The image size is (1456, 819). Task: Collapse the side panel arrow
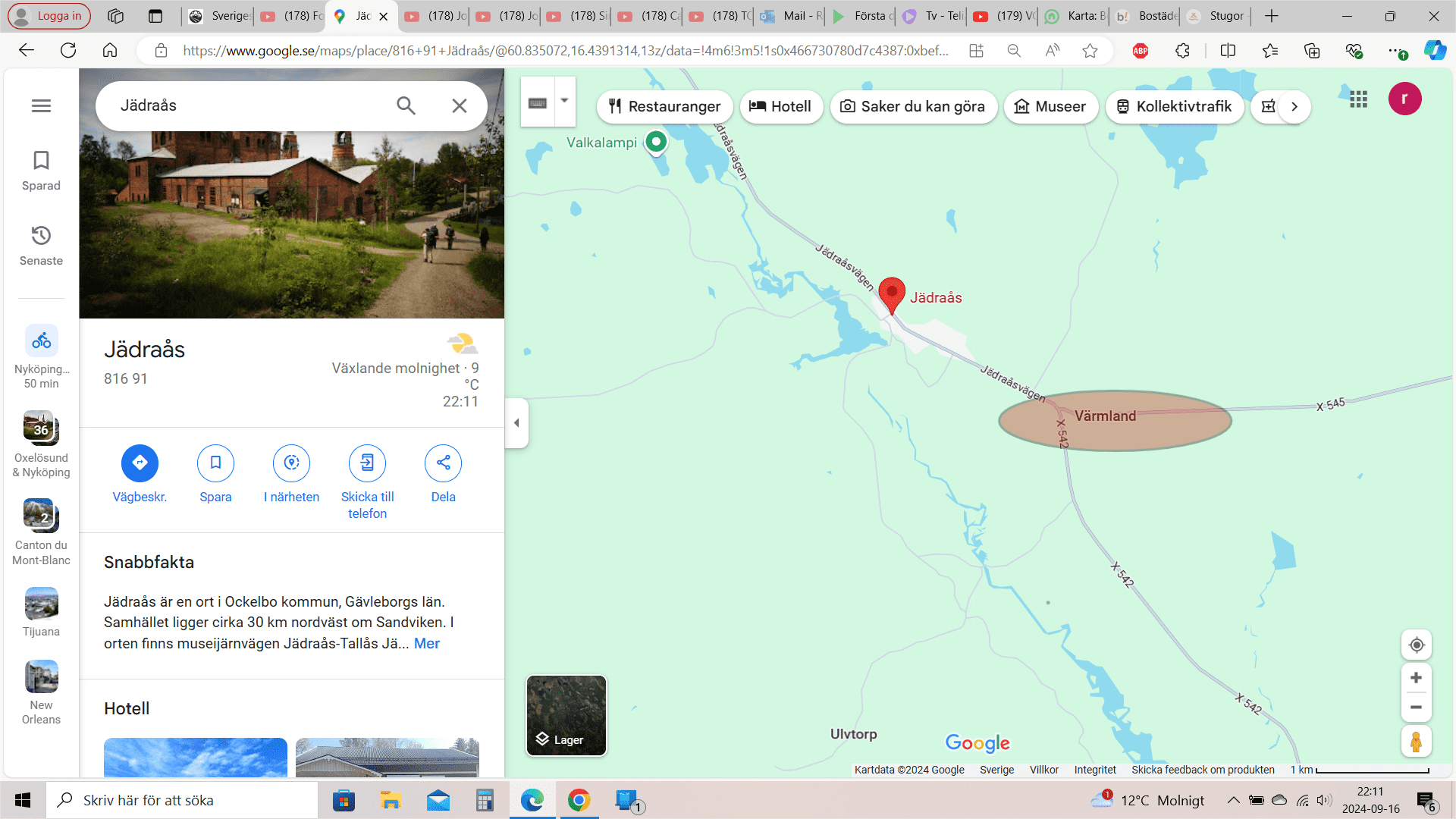(516, 423)
